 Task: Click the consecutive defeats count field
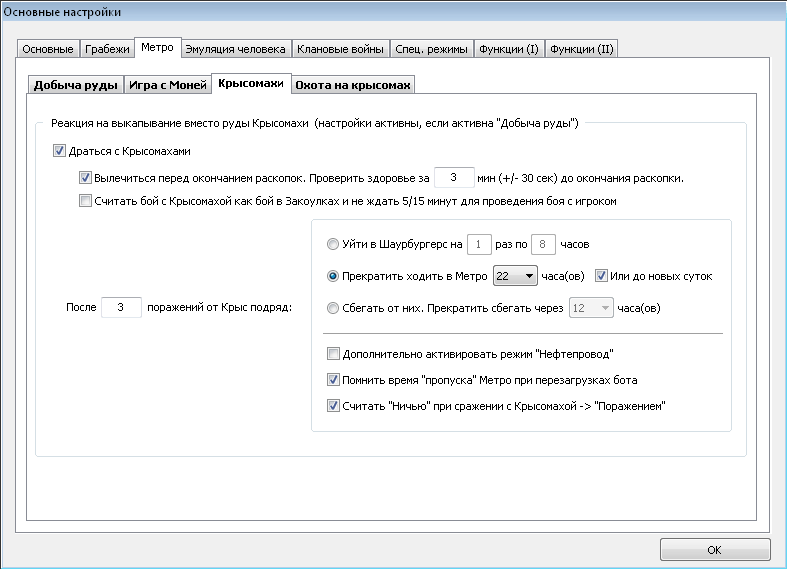[121, 307]
